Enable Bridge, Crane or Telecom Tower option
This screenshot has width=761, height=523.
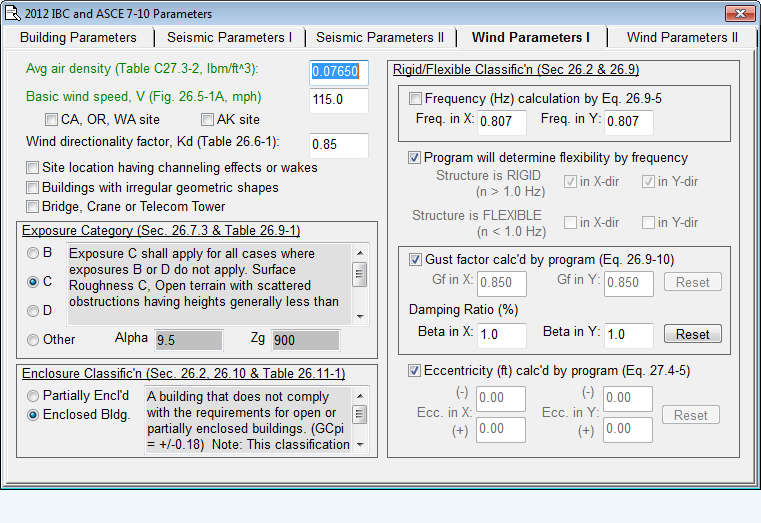pyautogui.click(x=34, y=207)
